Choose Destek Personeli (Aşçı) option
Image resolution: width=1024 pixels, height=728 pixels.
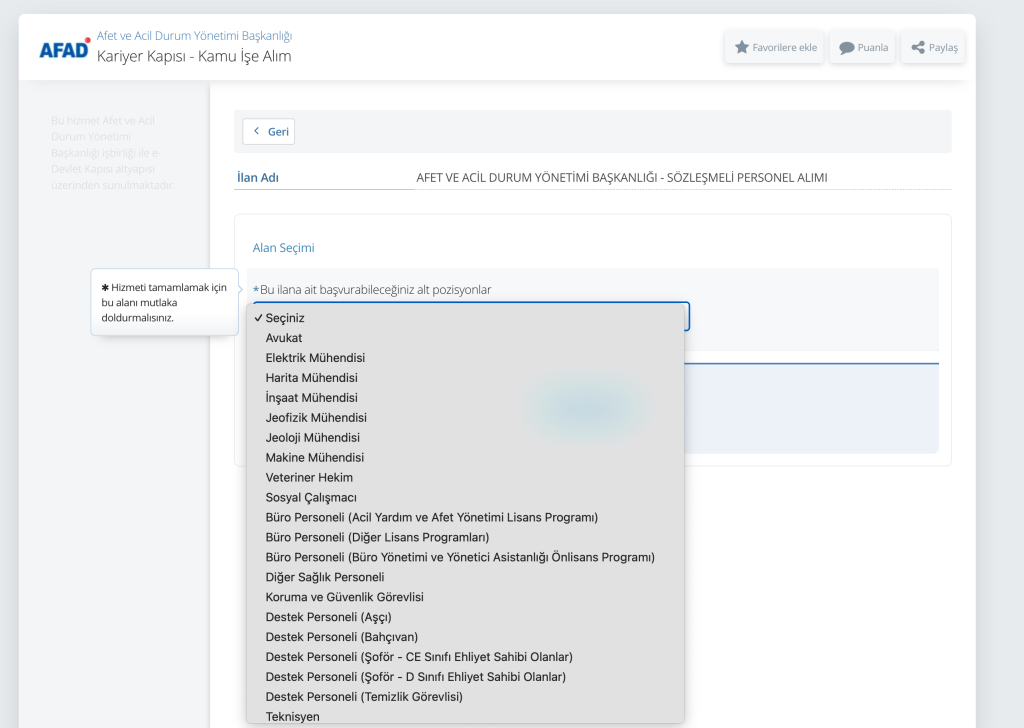[x=328, y=617]
